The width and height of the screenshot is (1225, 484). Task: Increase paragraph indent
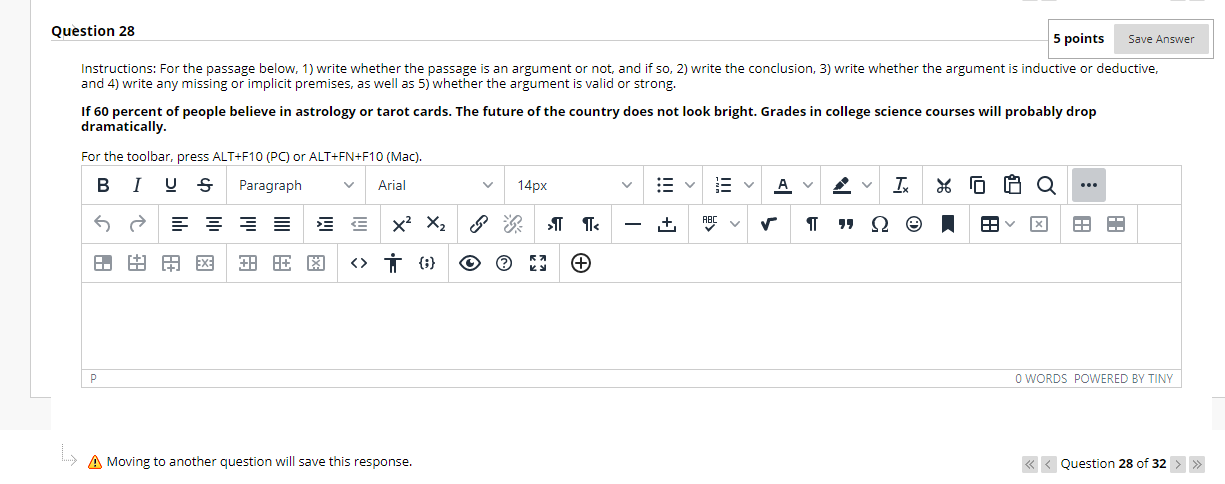tap(325, 224)
